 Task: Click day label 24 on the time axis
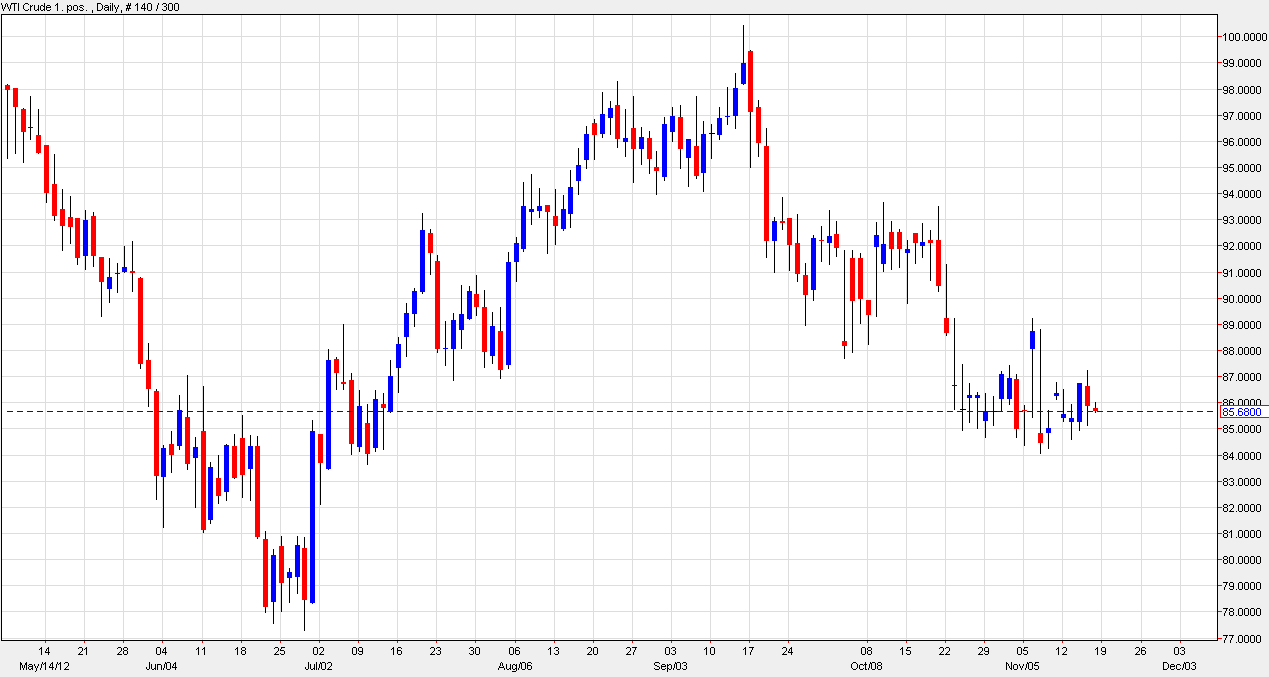[788, 649]
